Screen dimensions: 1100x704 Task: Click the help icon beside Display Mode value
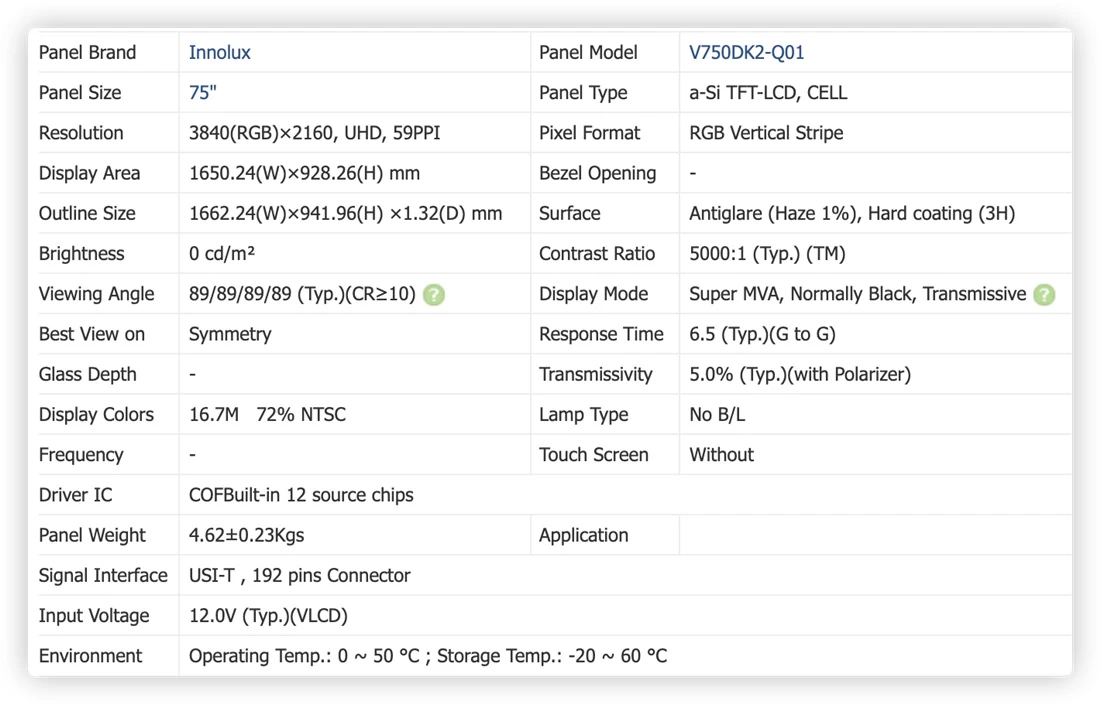tap(1044, 295)
